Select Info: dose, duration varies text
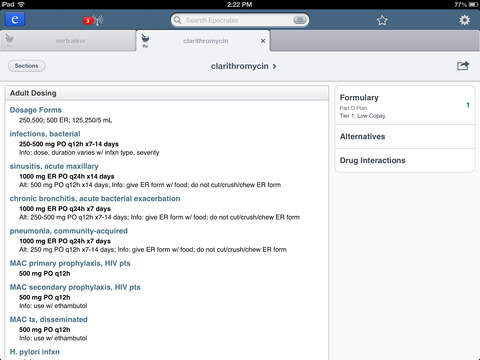The width and height of the screenshot is (480, 360). [x=89, y=153]
